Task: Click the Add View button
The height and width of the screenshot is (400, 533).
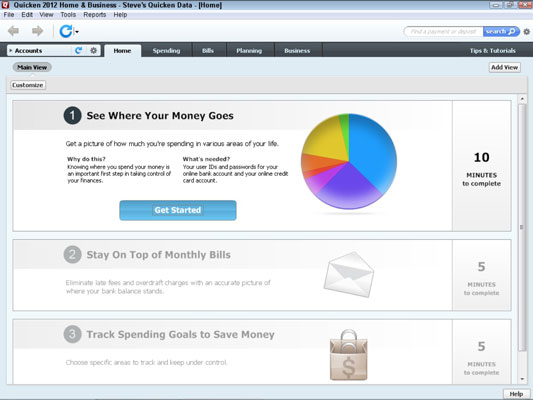Action: point(504,67)
